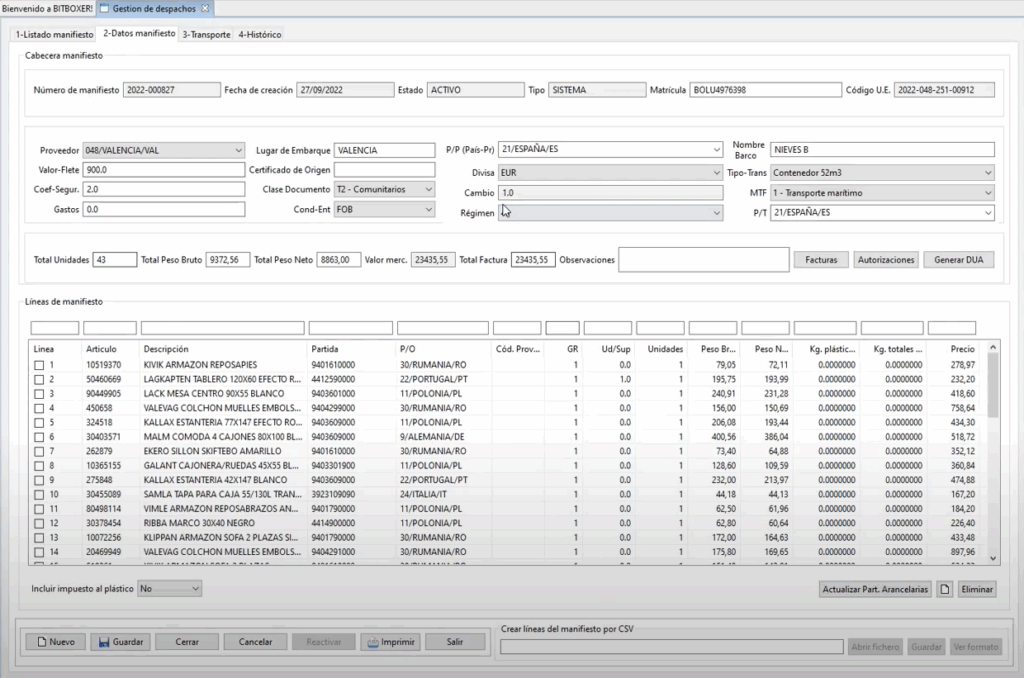This screenshot has width=1024, height=678.
Task: Tick the checkbox for line 1 KIVIK ARMAZON REPOSAPIES
Action: coord(40,365)
